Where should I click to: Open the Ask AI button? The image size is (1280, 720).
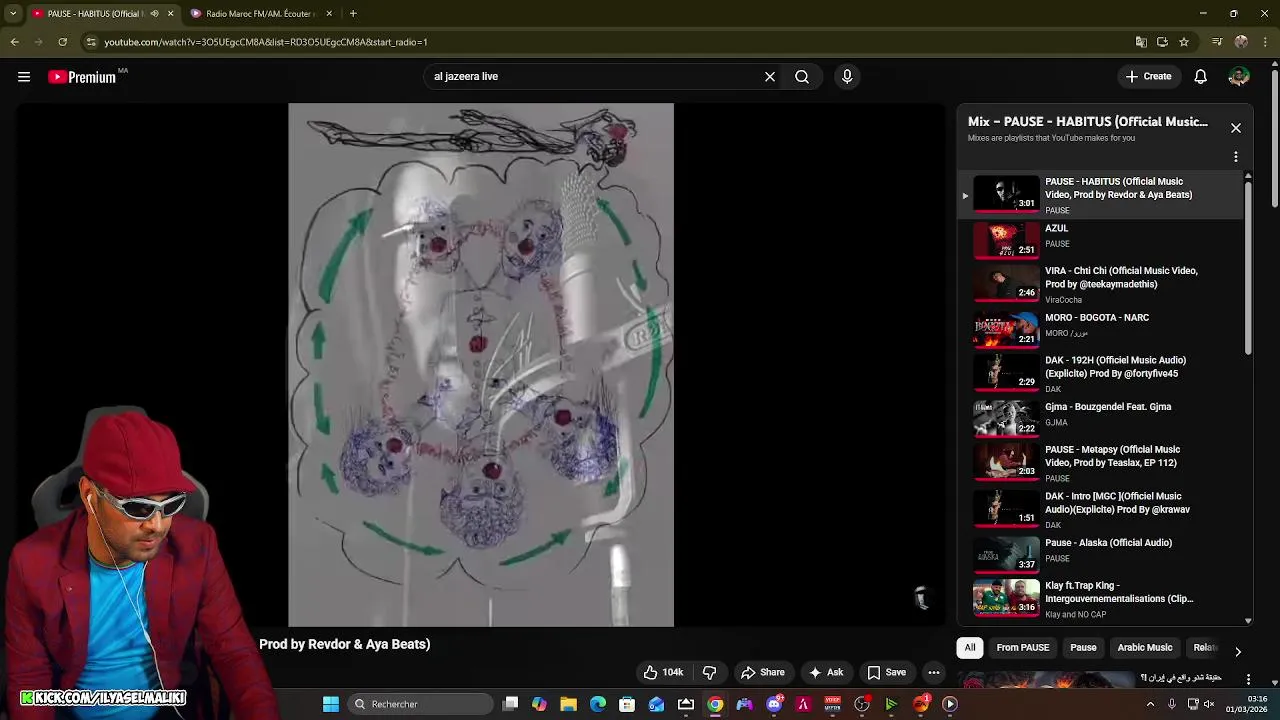point(826,673)
